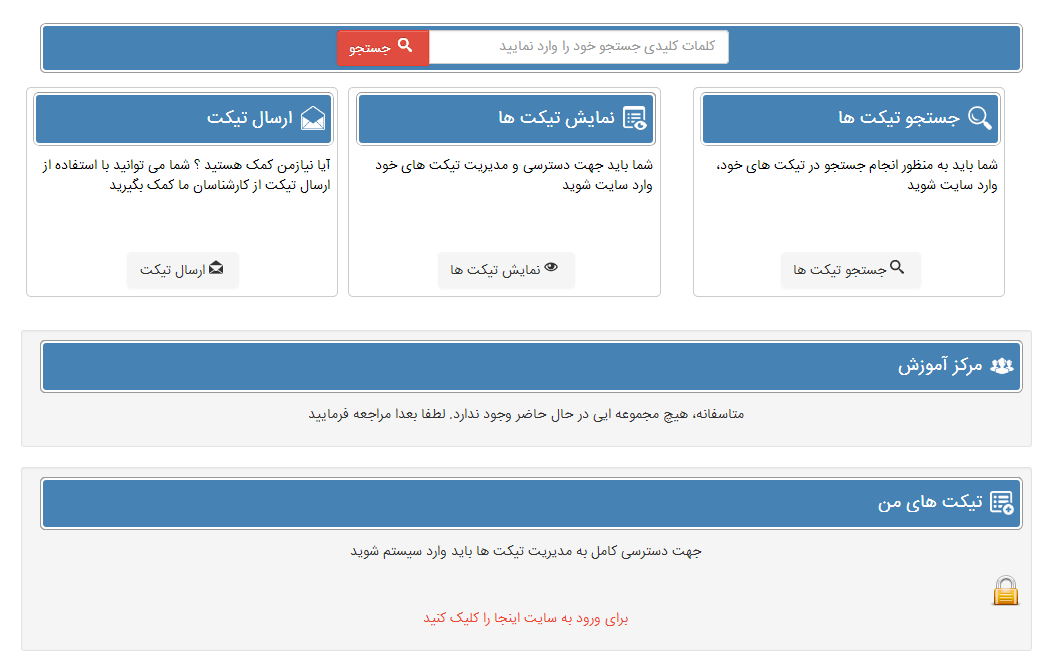
Task: Focus the search keywords input field
Action: (x=578, y=47)
